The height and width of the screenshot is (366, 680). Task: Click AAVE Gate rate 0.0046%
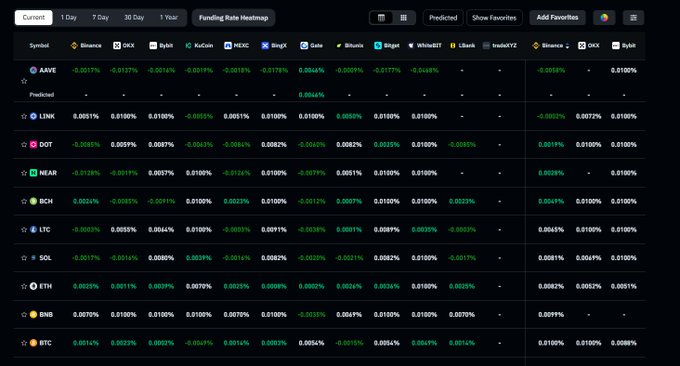(311, 70)
